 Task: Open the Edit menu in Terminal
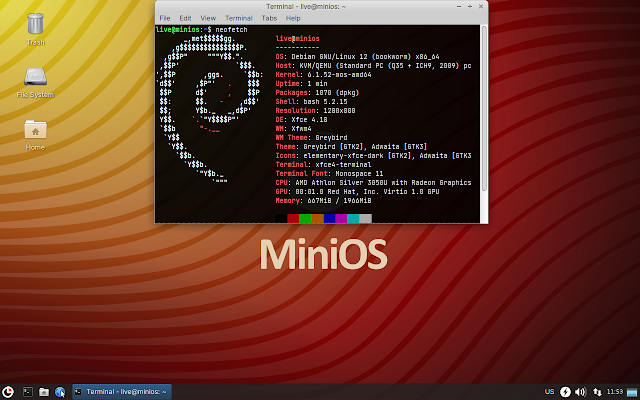coord(185,18)
